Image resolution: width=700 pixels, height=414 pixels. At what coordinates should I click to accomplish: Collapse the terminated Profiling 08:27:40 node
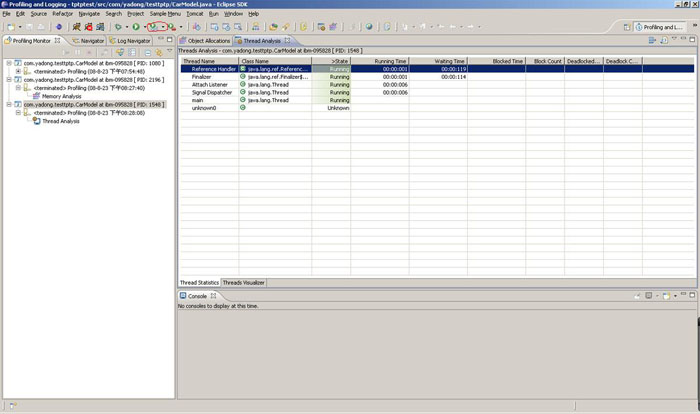[x=18, y=88]
